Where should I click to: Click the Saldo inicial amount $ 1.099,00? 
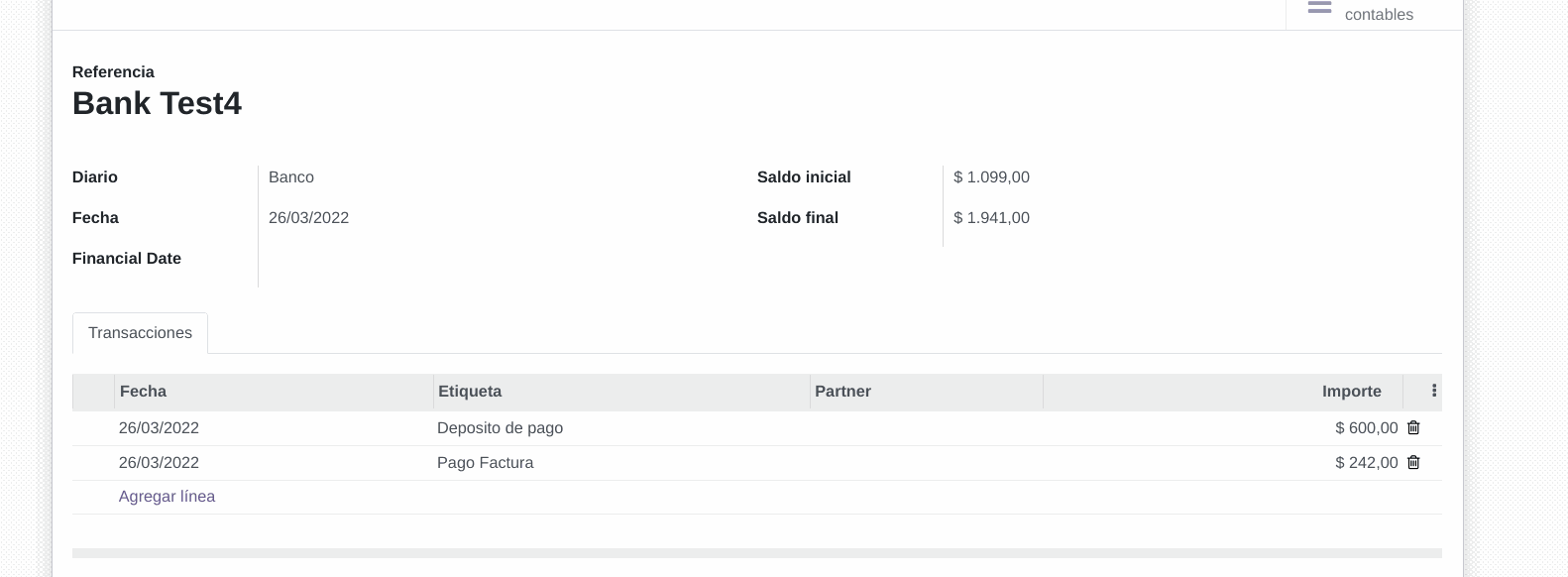coord(991,177)
